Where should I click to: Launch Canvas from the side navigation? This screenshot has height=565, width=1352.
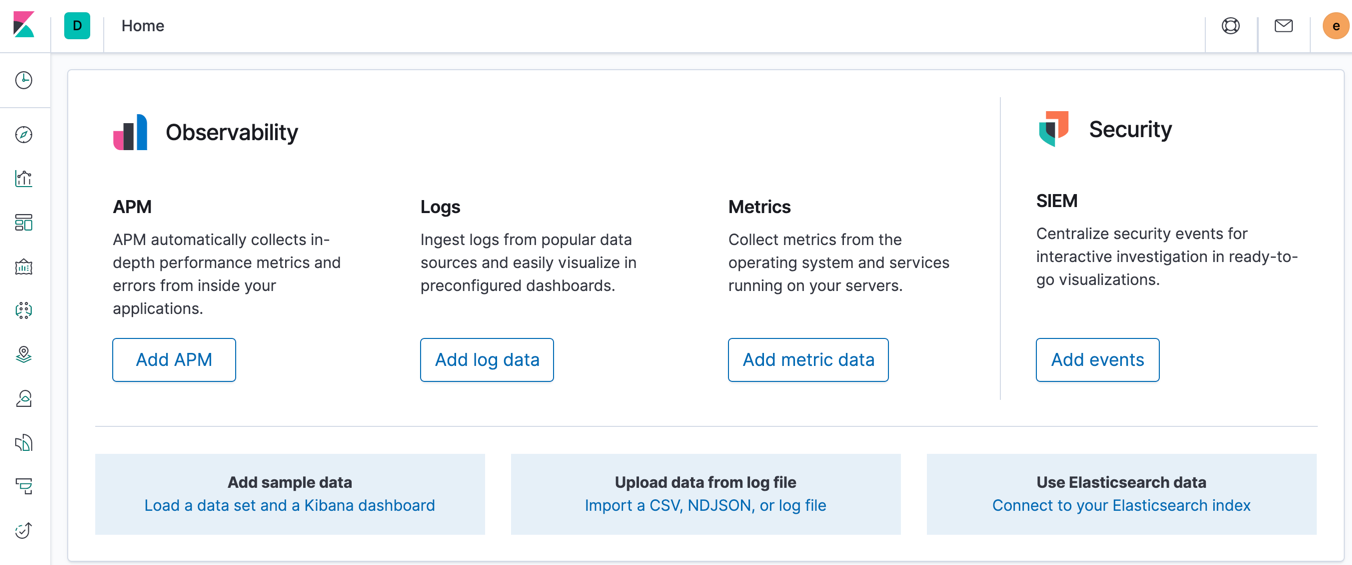24,267
